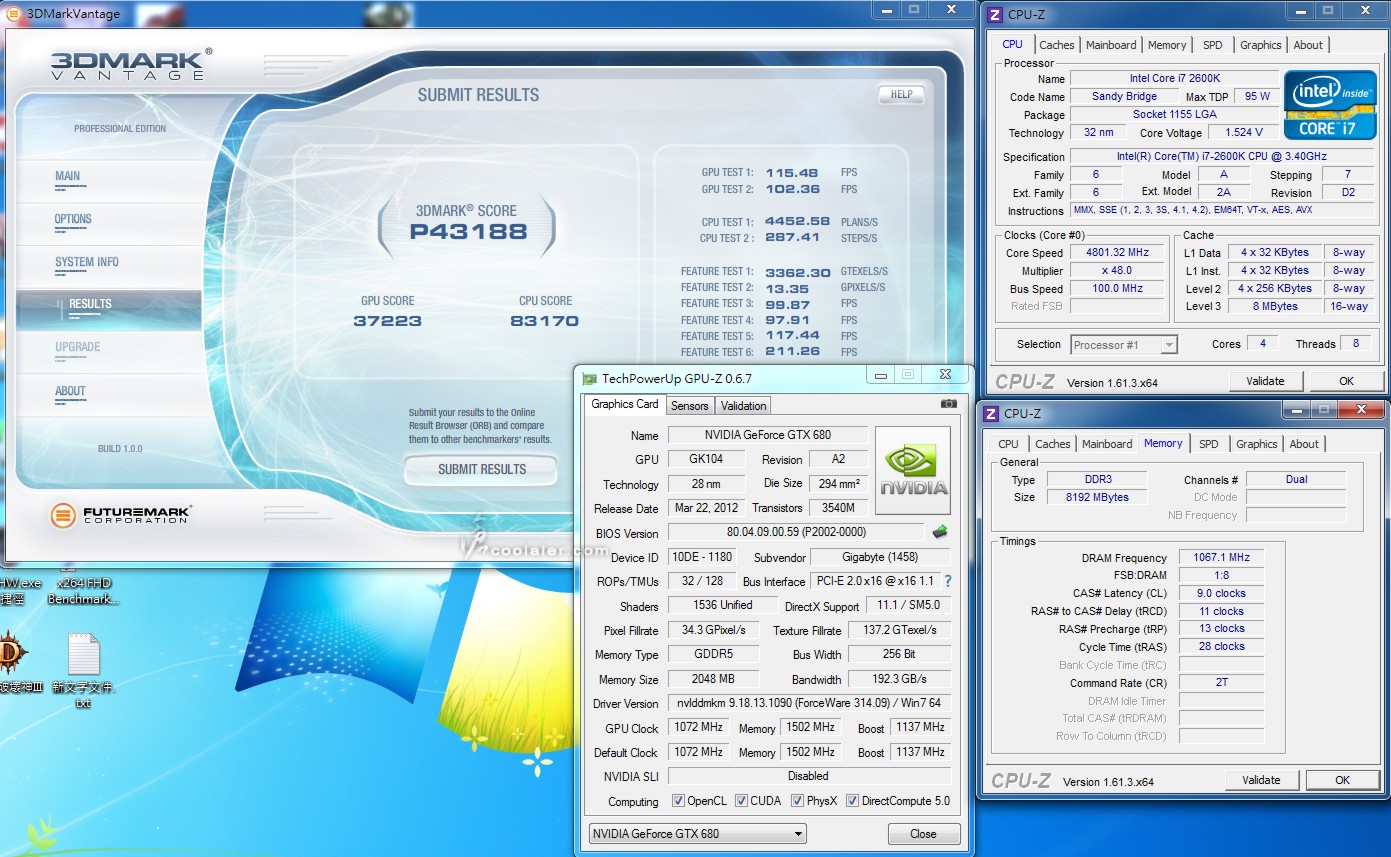Select ABOUT in 3DMark sidebar

tap(70, 391)
